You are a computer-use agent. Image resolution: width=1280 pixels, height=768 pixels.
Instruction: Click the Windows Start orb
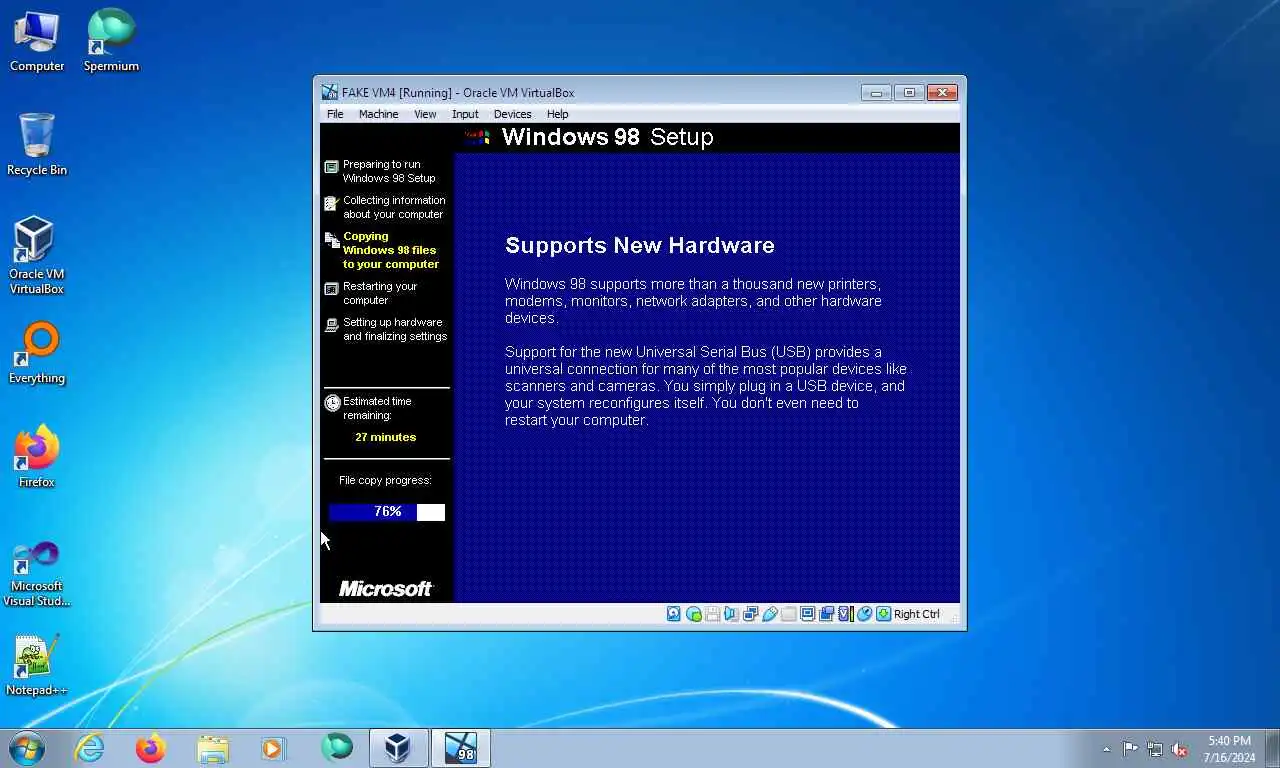coord(27,748)
